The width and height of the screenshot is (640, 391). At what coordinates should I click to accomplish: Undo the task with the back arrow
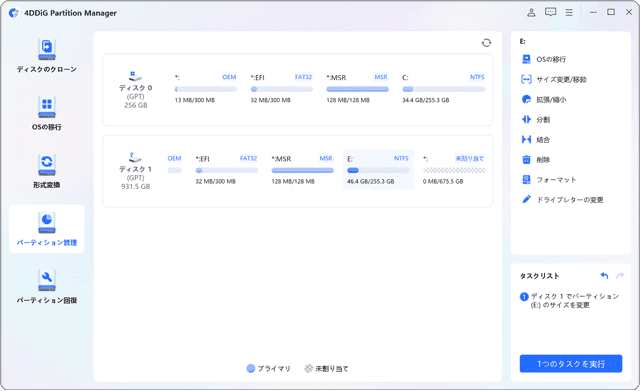[604, 276]
